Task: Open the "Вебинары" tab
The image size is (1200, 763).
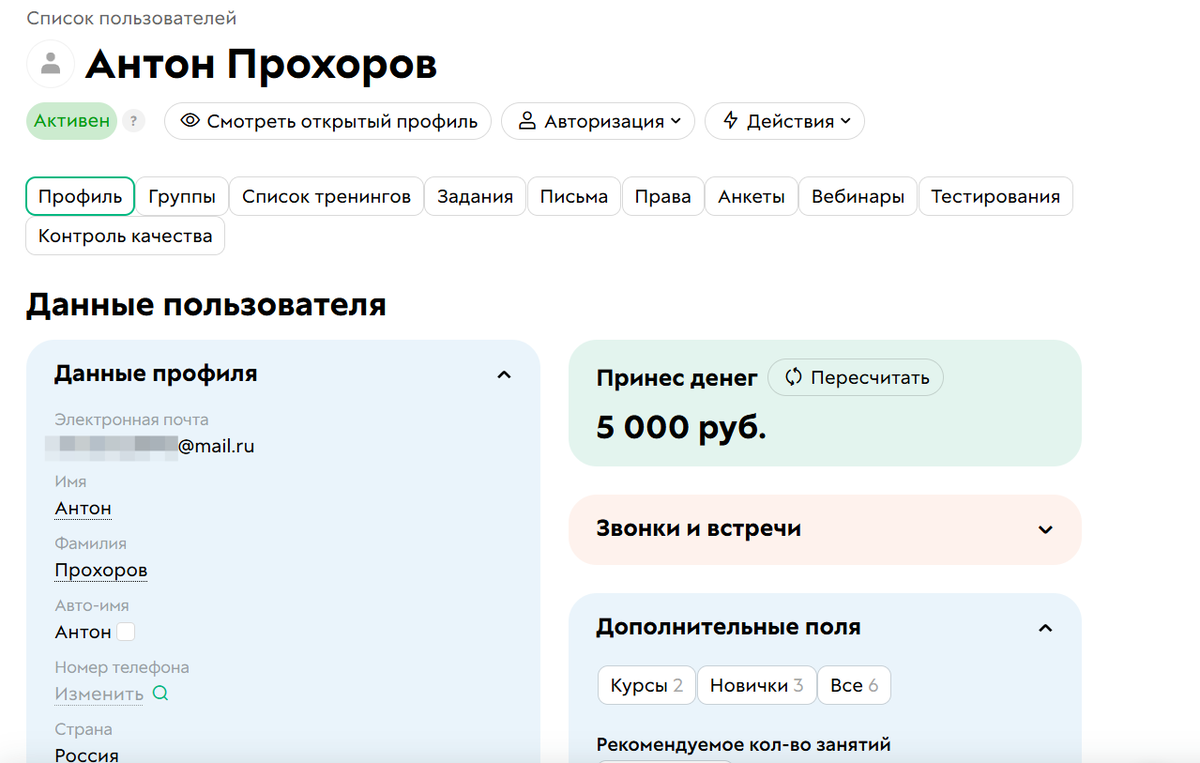Action: point(857,196)
